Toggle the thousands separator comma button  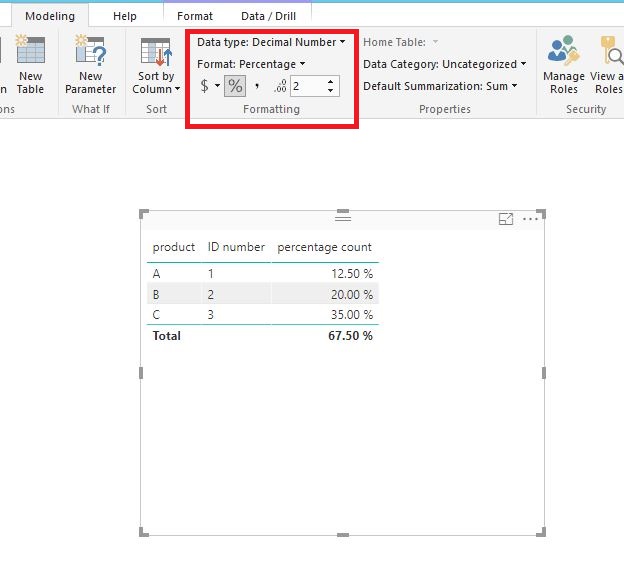[257, 86]
